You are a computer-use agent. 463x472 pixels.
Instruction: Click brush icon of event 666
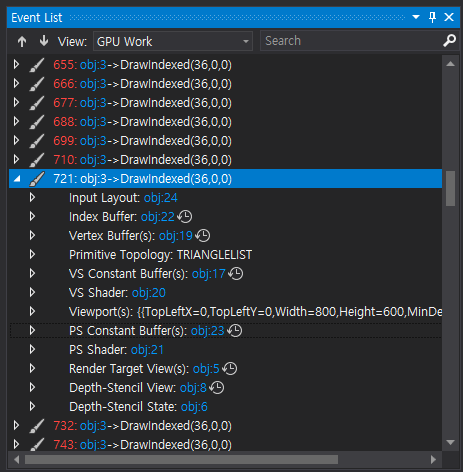37,84
